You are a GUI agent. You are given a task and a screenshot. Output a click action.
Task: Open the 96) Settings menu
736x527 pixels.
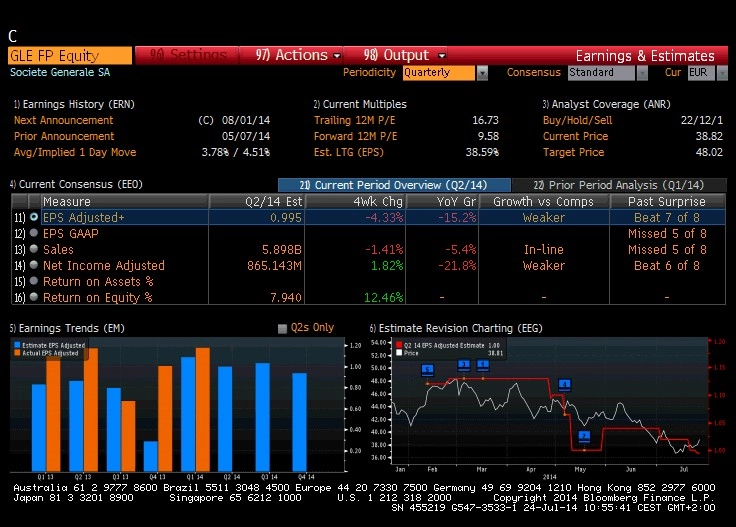pyautogui.click(x=187, y=55)
